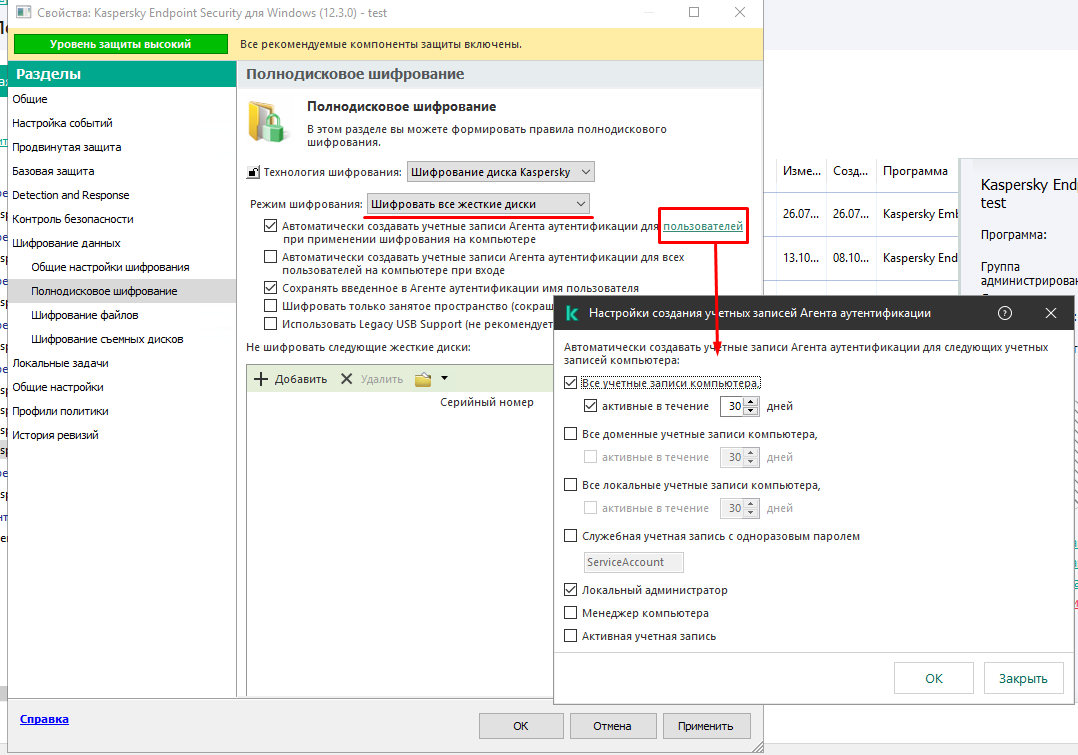
Task: Click the folder import icon in disk list toolbar
Action: pos(423,379)
